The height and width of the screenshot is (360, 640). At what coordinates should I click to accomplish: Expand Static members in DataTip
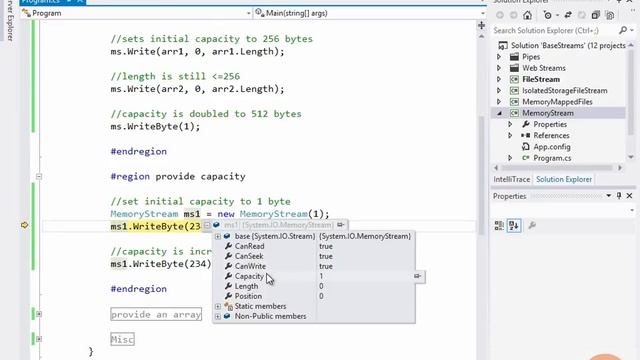[218, 306]
